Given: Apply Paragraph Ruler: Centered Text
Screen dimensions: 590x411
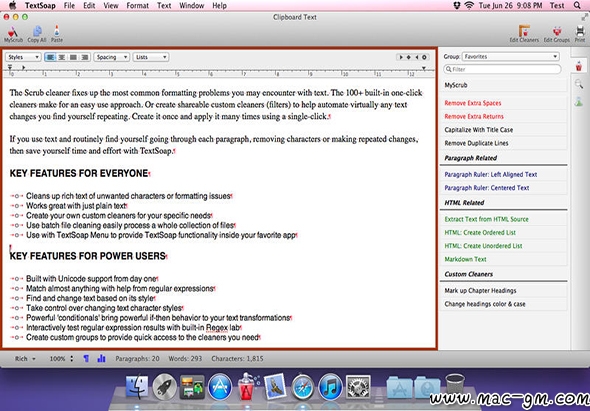Looking at the screenshot, I should (503, 187).
